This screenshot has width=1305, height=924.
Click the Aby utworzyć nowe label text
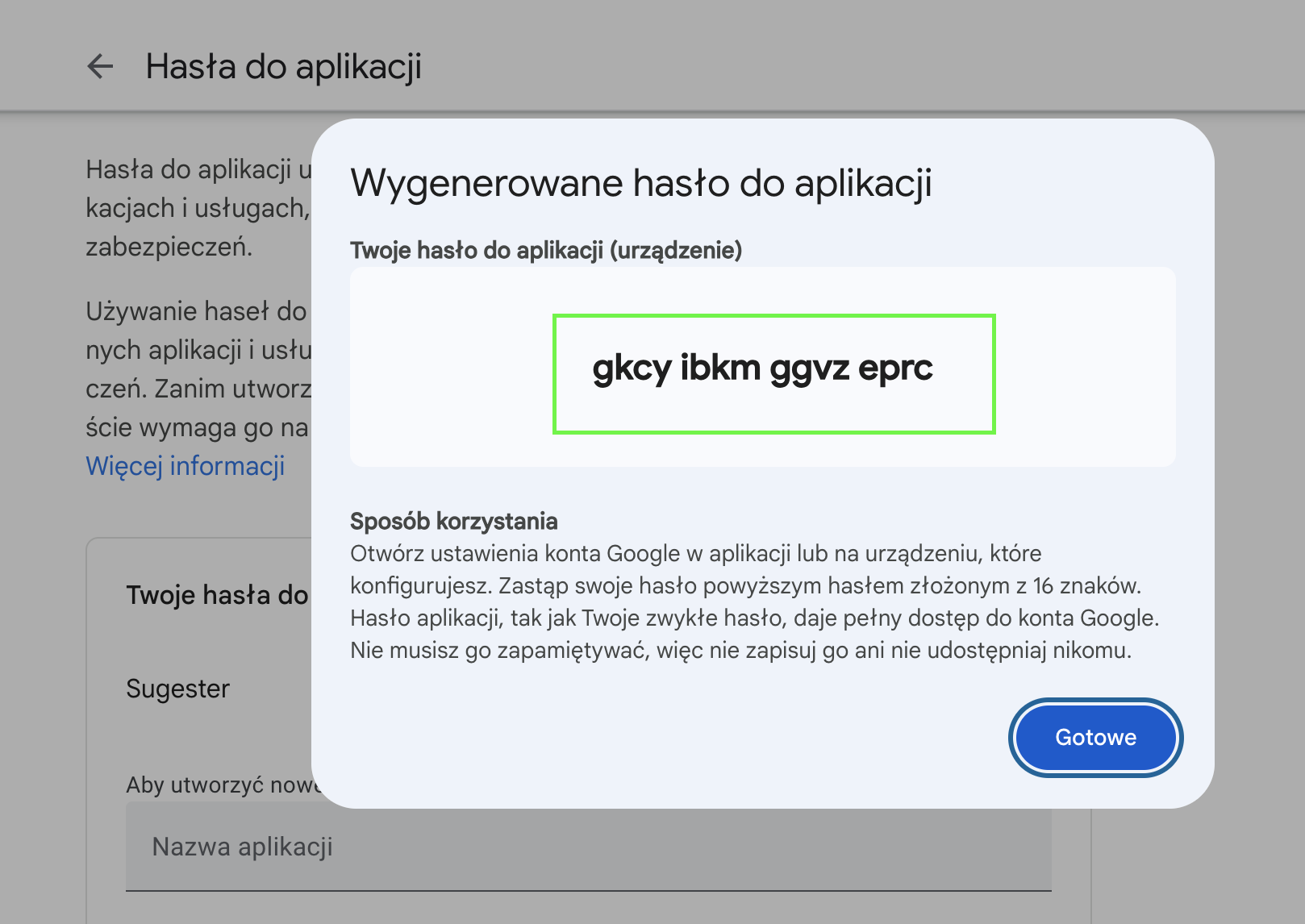coord(218,784)
